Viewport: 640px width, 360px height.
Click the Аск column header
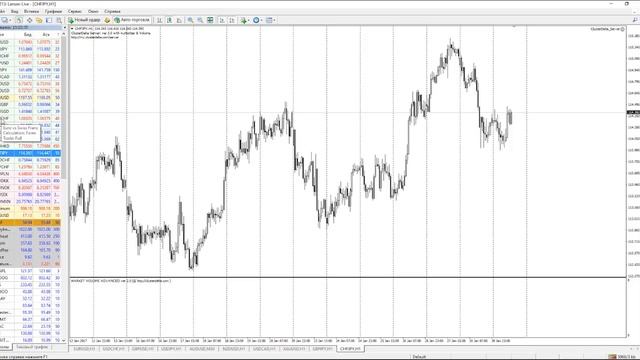[x=46, y=35]
